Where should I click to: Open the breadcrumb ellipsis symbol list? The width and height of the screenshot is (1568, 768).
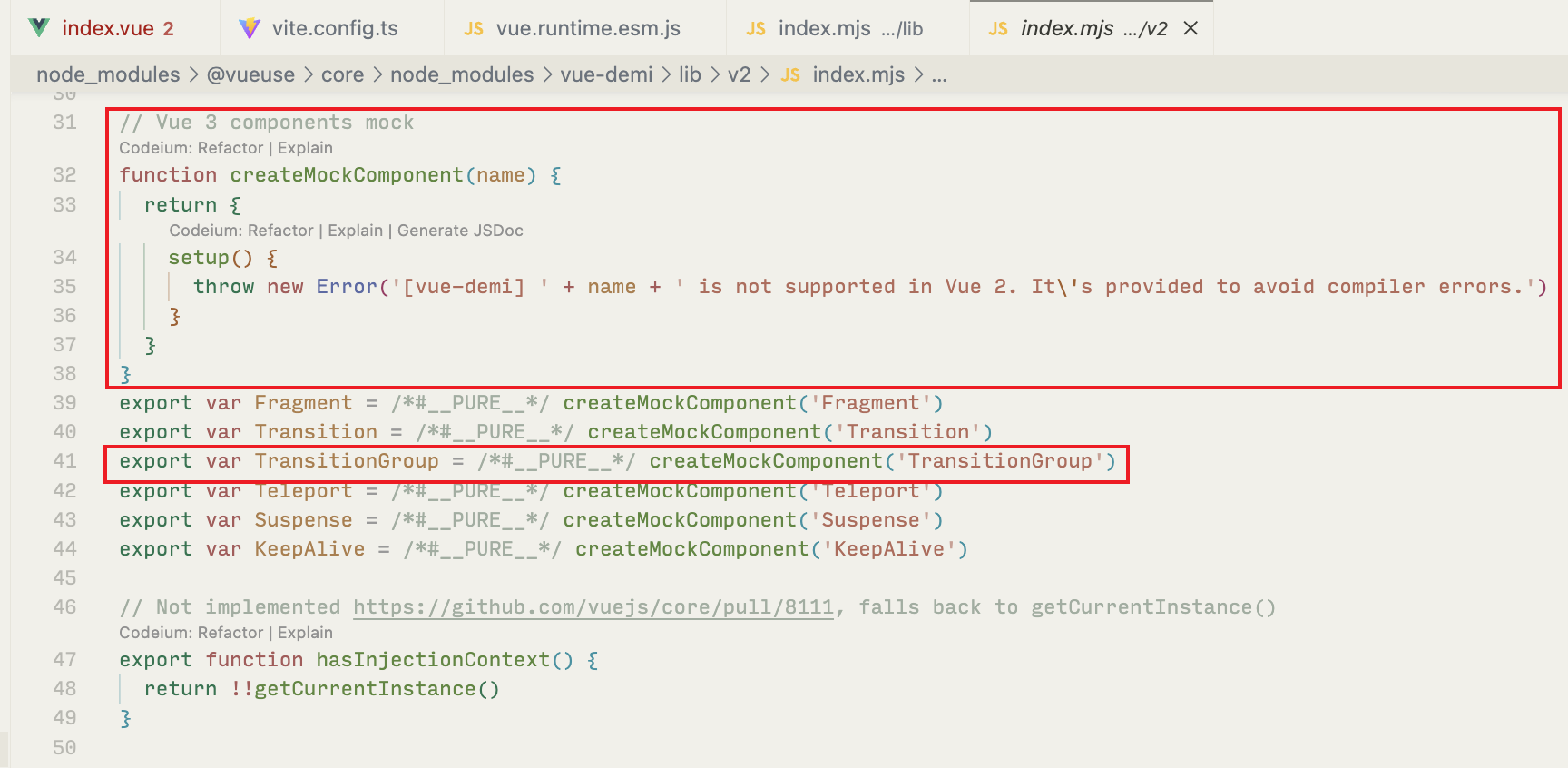[939, 74]
